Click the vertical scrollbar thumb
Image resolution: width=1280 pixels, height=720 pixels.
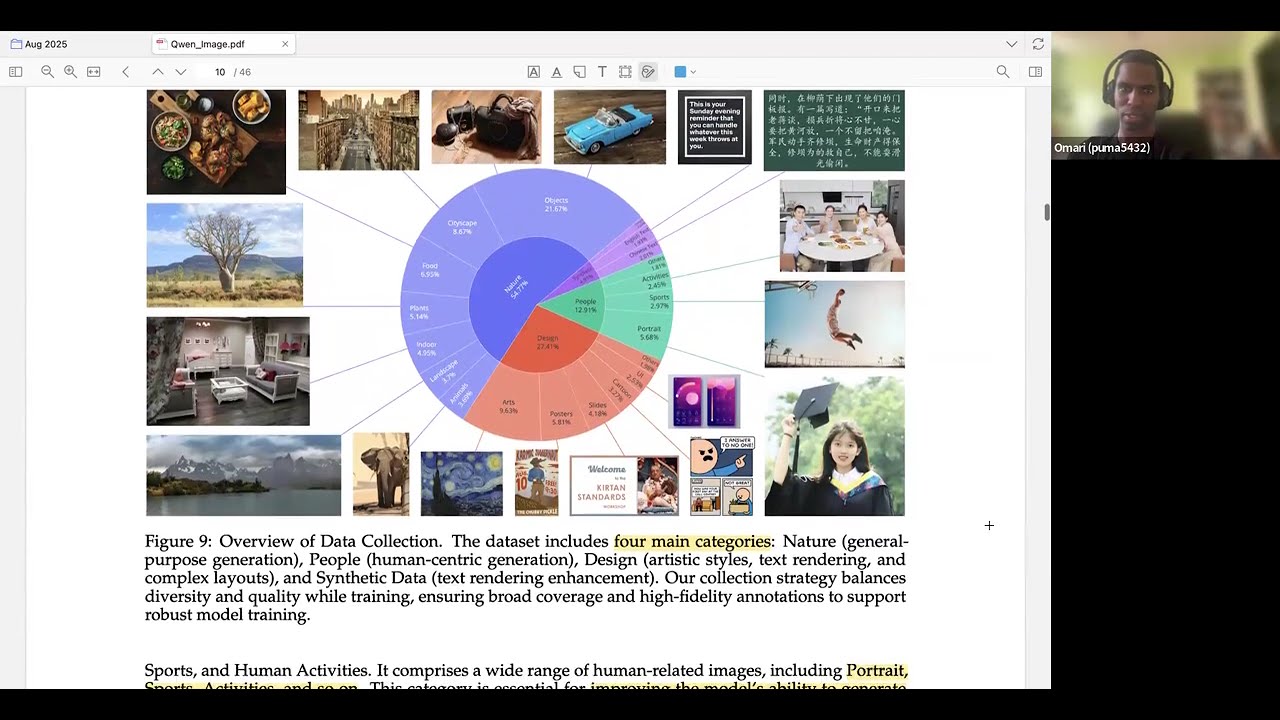1047,212
